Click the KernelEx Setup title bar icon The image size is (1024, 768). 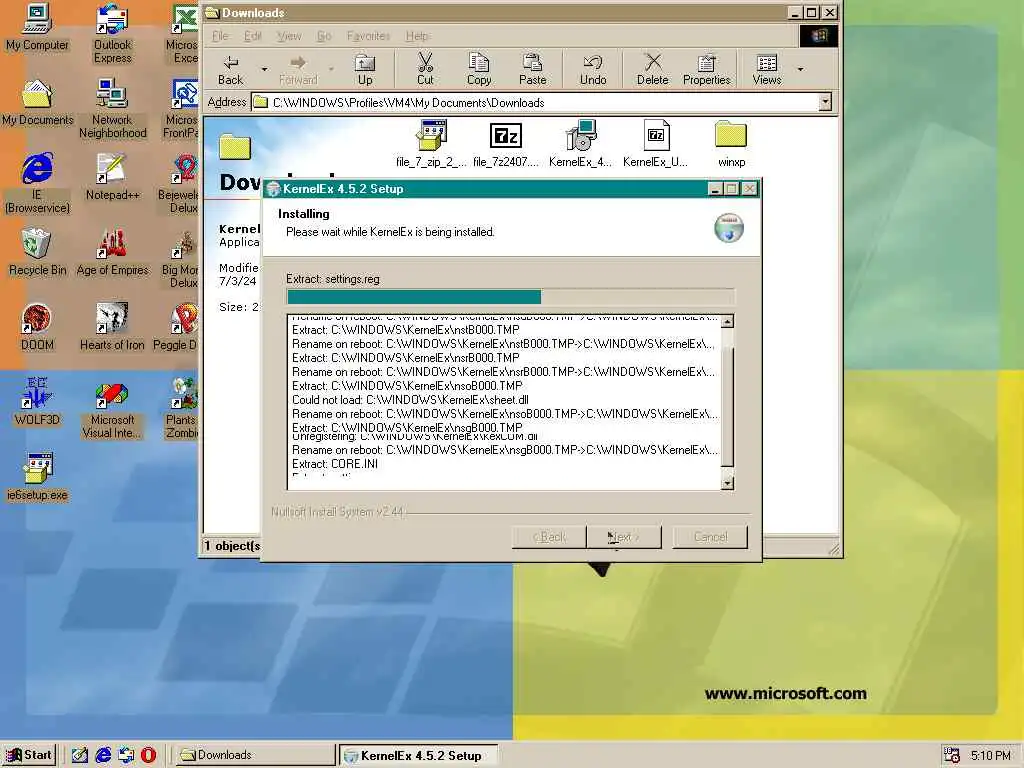pyautogui.click(x=273, y=189)
